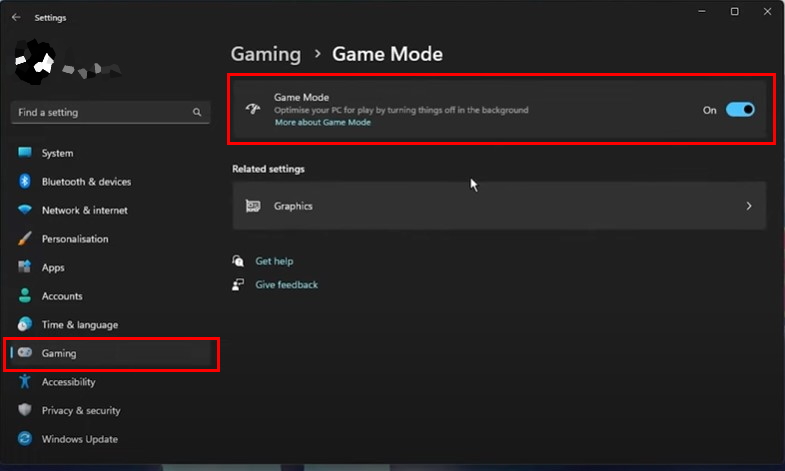Click the Give feedback person icon
The width and height of the screenshot is (785, 471).
click(238, 284)
